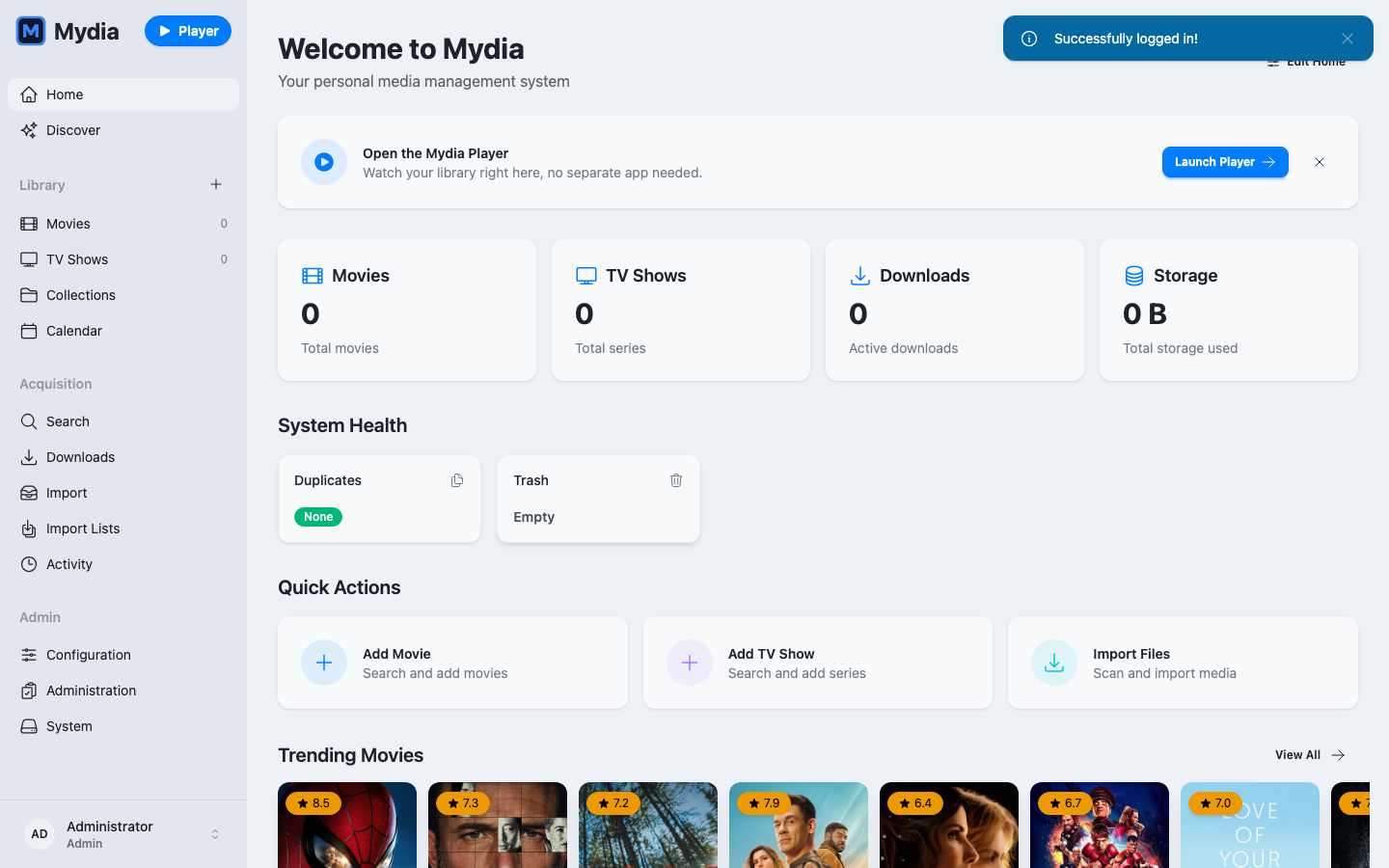Click the Trending Movies heading

tap(351, 755)
